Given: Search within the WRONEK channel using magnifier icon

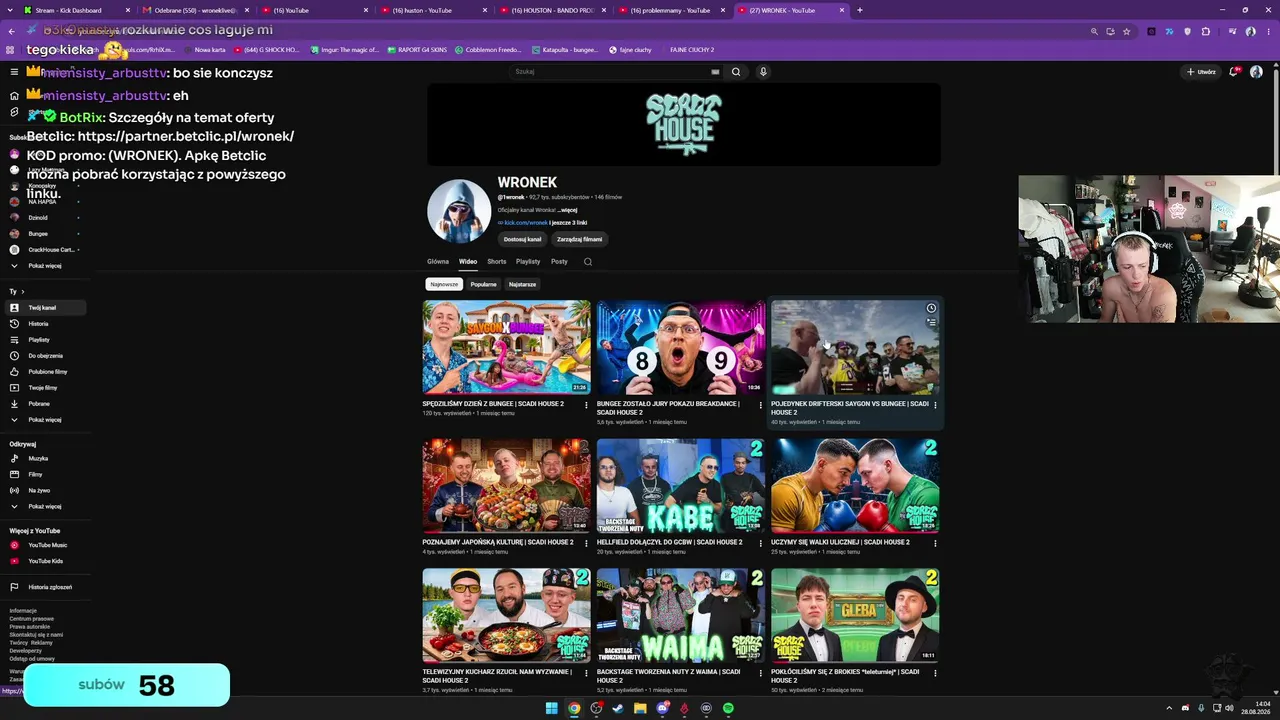Looking at the screenshot, I should [588, 262].
